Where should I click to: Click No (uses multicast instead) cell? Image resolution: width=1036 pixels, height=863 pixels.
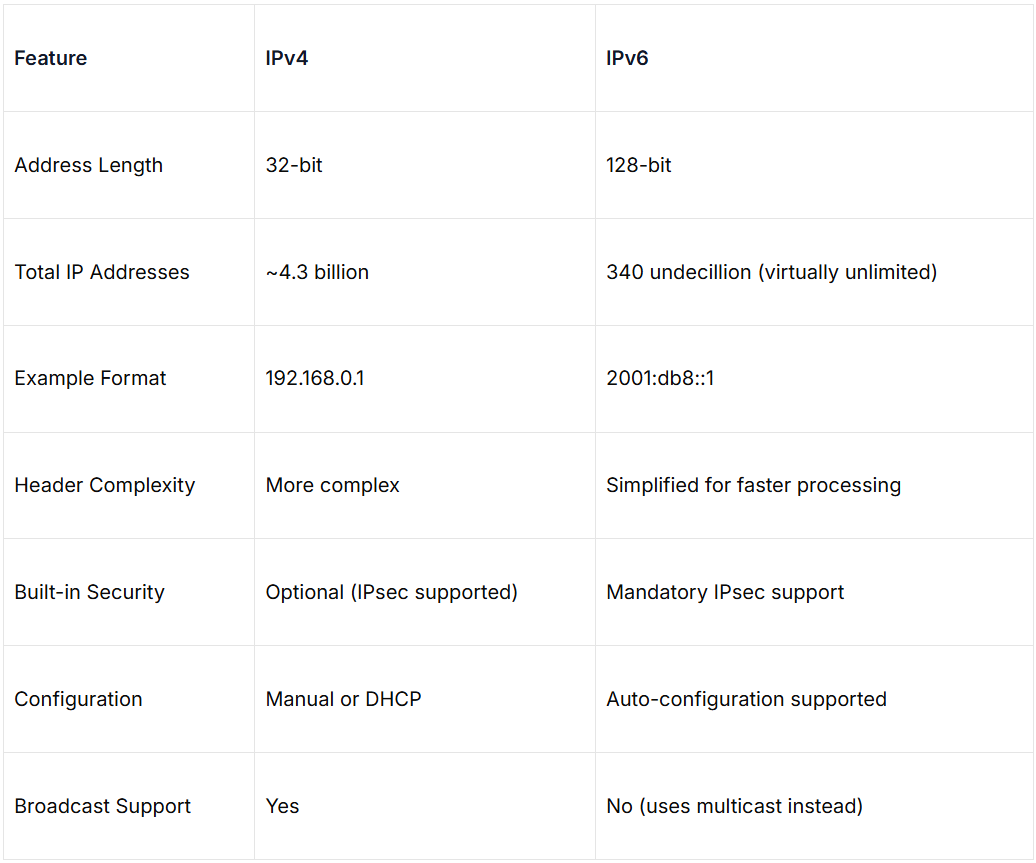[734, 806]
